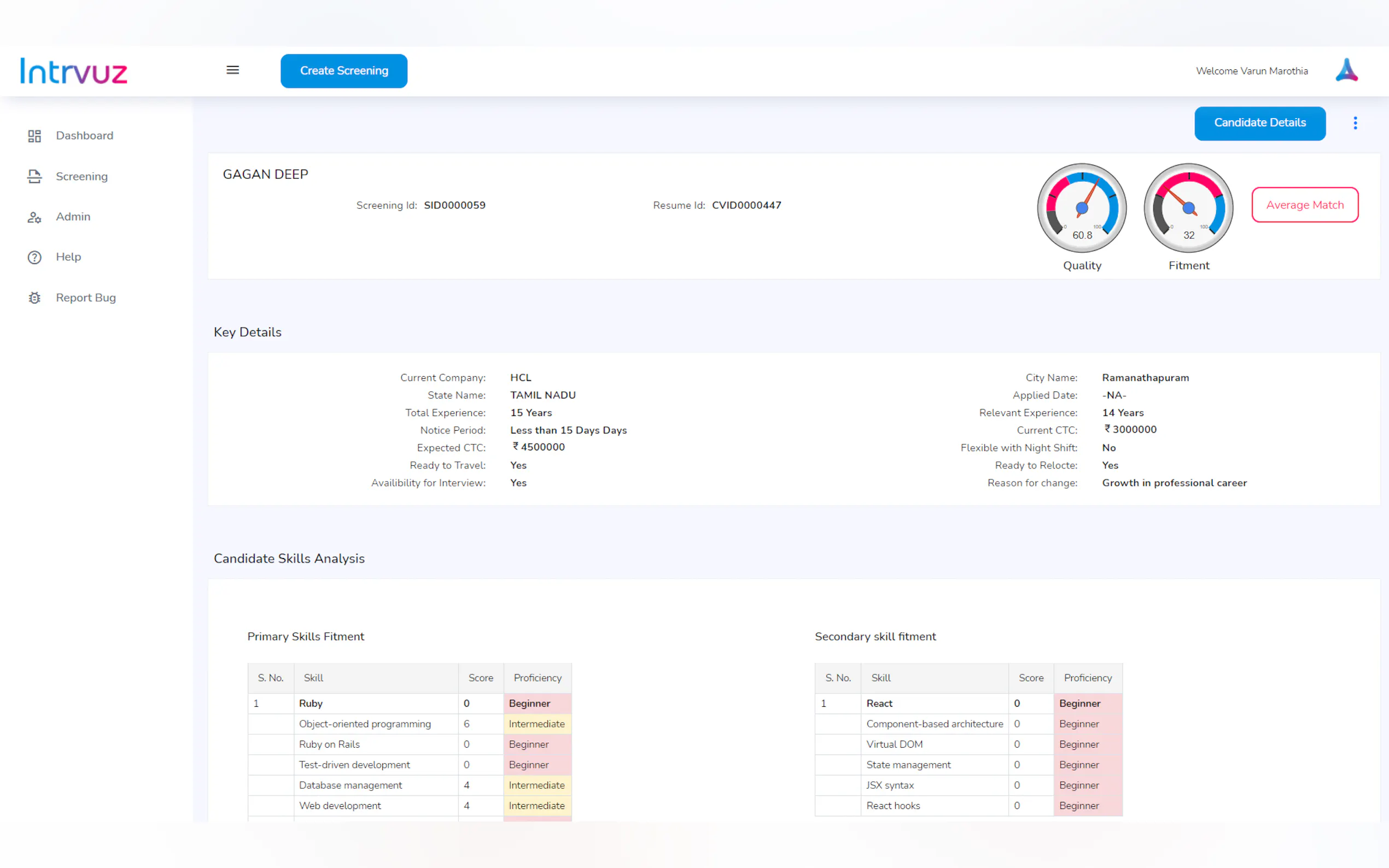
Task: Click the Admin user-gear icon
Action: click(x=34, y=217)
